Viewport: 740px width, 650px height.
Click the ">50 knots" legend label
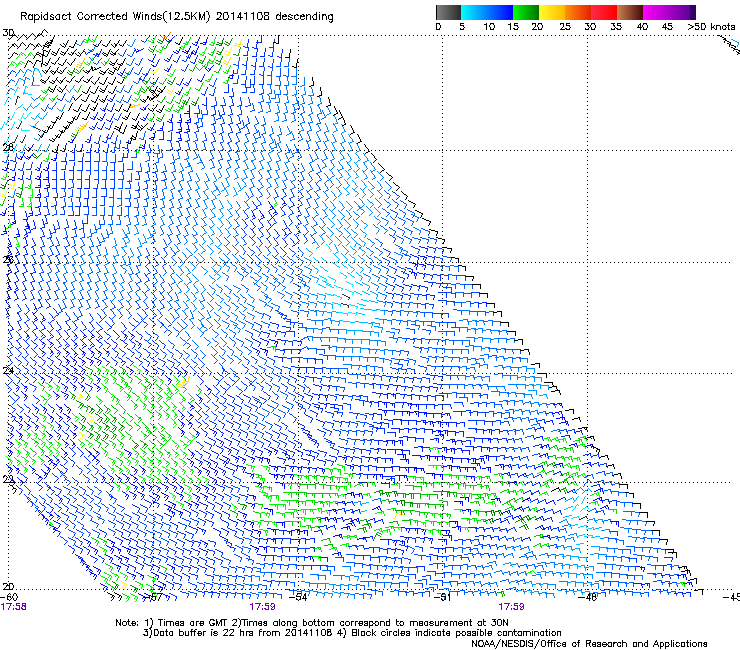click(711, 27)
